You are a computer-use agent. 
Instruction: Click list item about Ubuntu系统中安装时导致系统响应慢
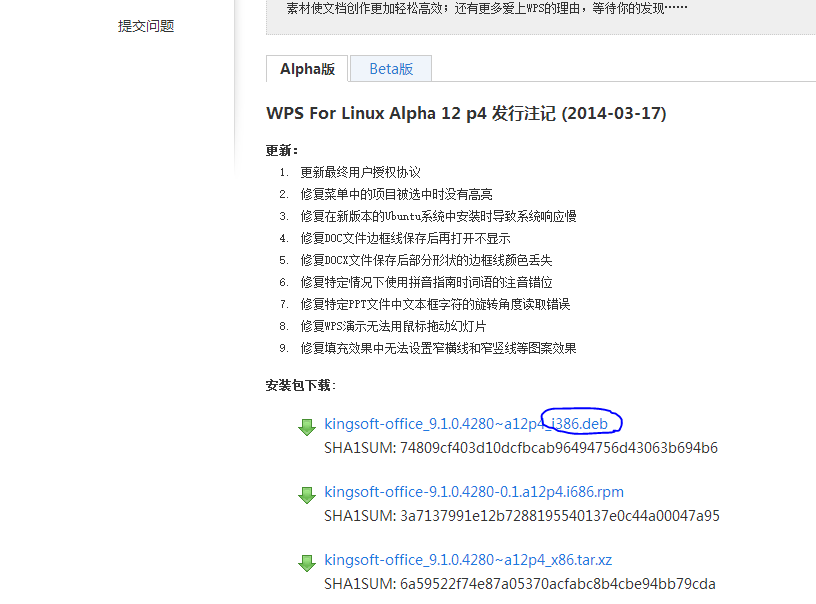(x=438, y=216)
